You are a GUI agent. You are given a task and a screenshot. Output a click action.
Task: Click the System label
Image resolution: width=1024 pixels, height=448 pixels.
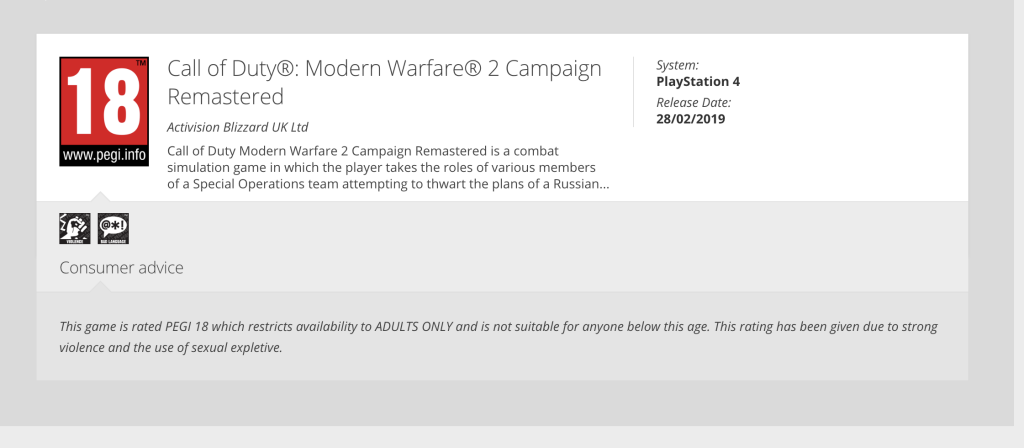[x=679, y=64]
